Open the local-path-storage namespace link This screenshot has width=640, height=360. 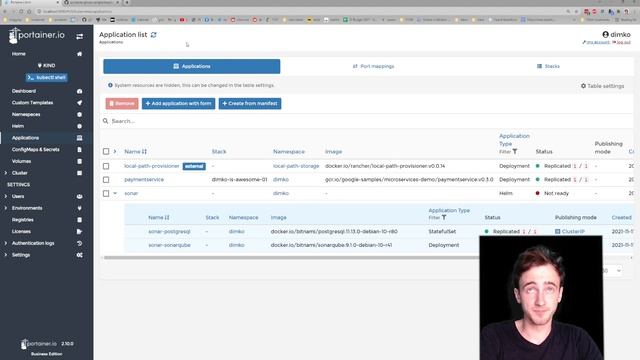tap(296, 167)
